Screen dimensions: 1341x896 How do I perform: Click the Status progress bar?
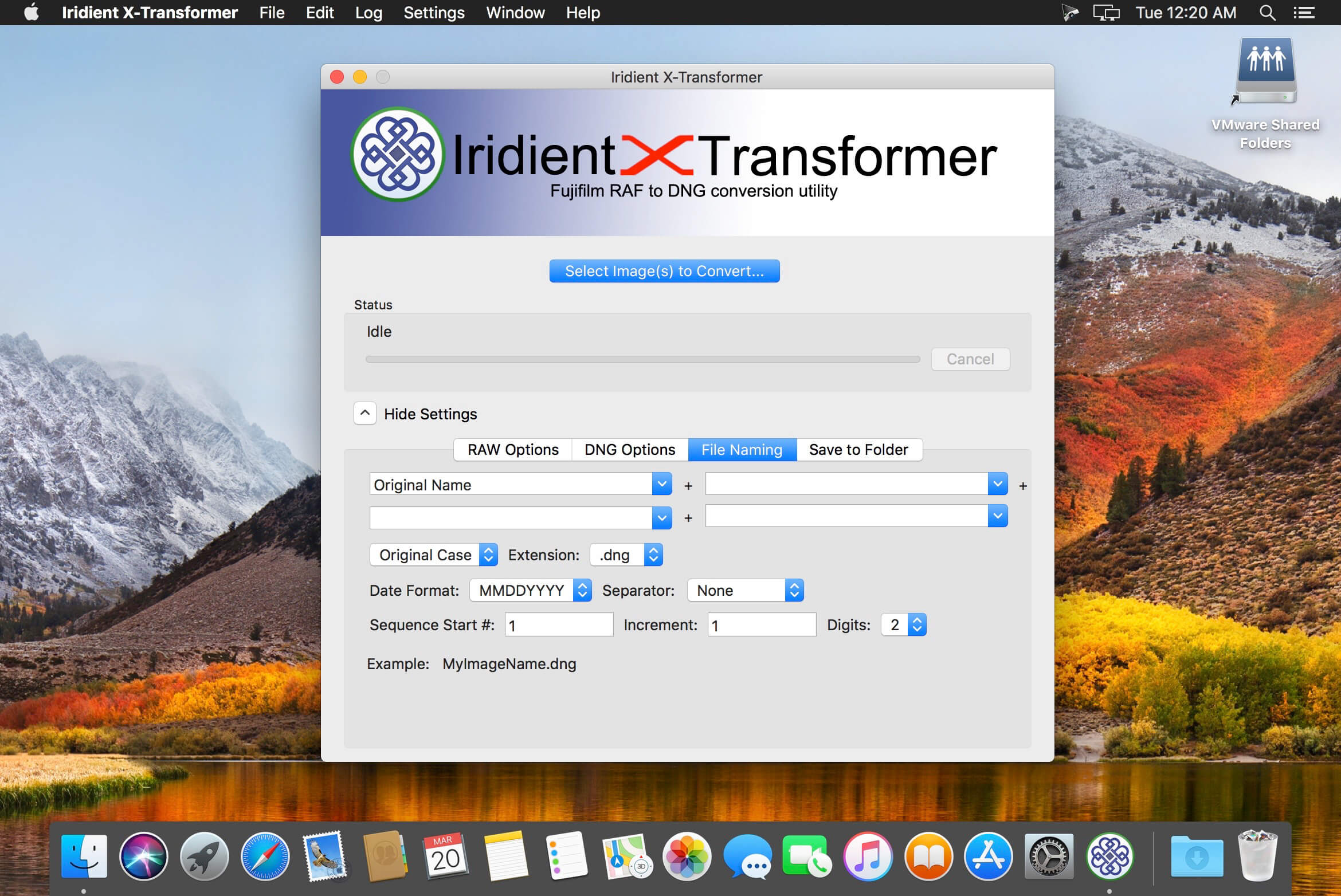tap(642, 359)
